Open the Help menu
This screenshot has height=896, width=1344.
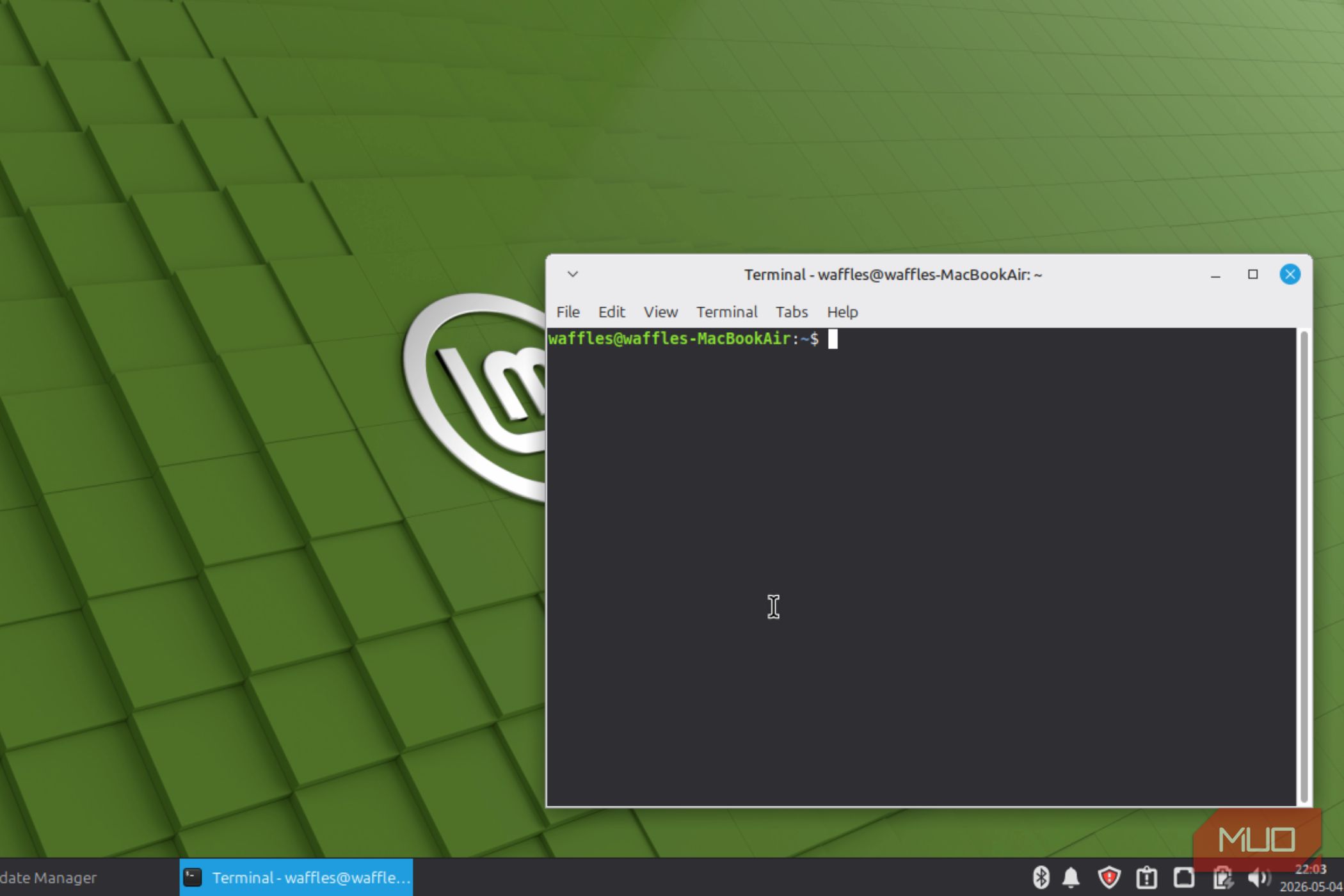point(842,312)
